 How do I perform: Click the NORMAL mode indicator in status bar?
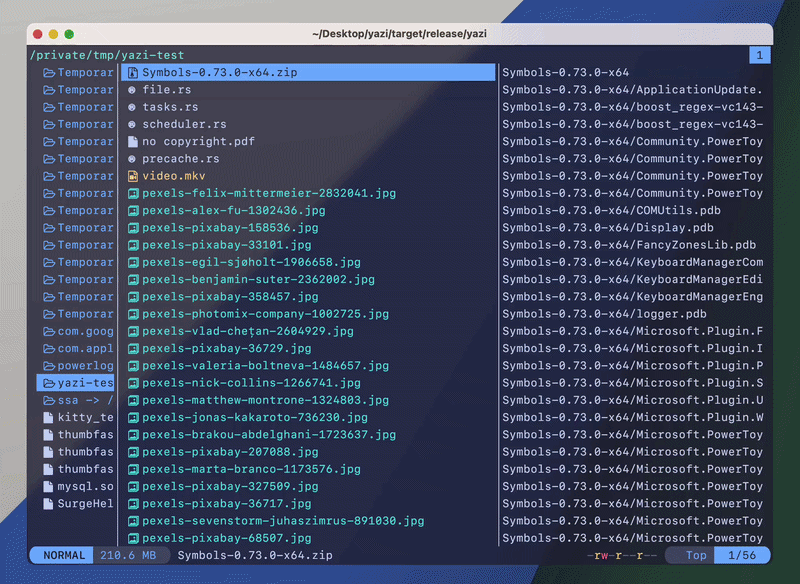(63, 555)
